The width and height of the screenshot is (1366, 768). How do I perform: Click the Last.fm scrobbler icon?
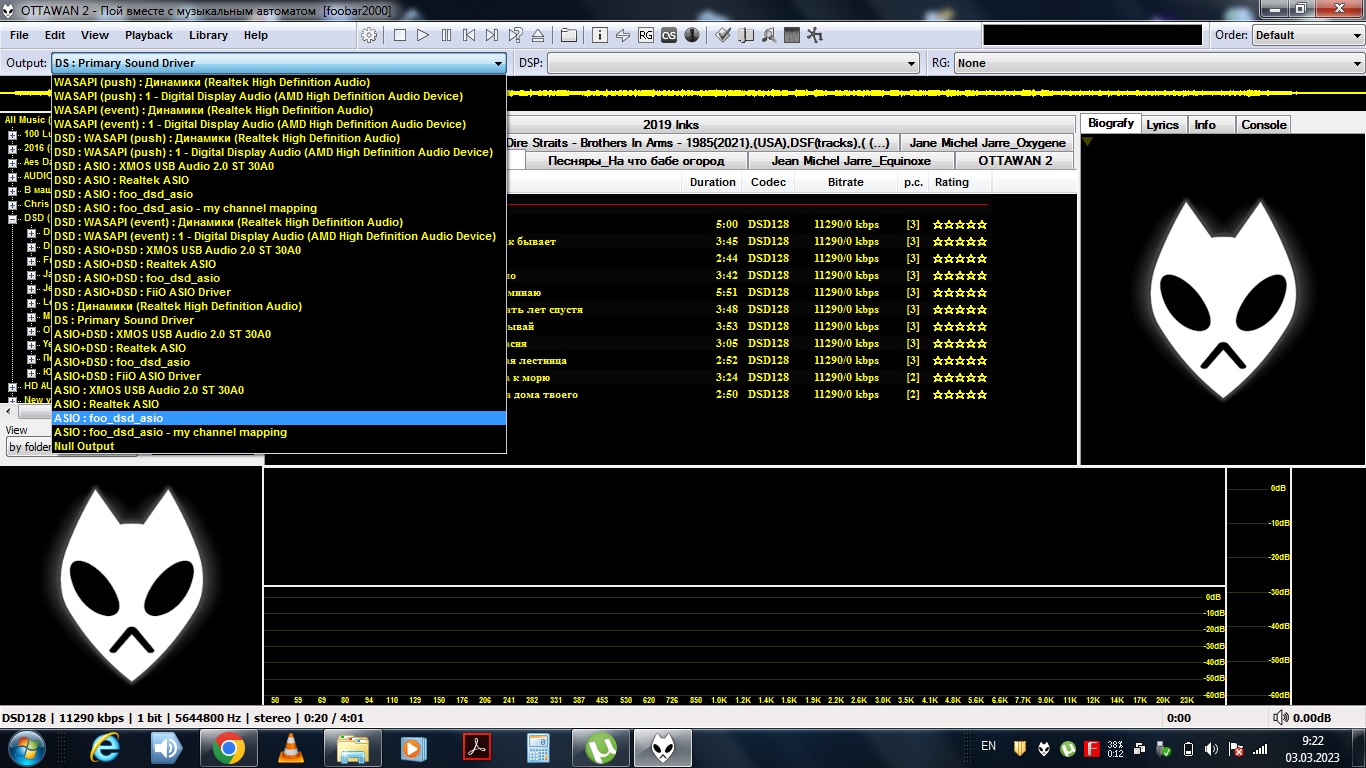pyautogui.click(x=669, y=35)
